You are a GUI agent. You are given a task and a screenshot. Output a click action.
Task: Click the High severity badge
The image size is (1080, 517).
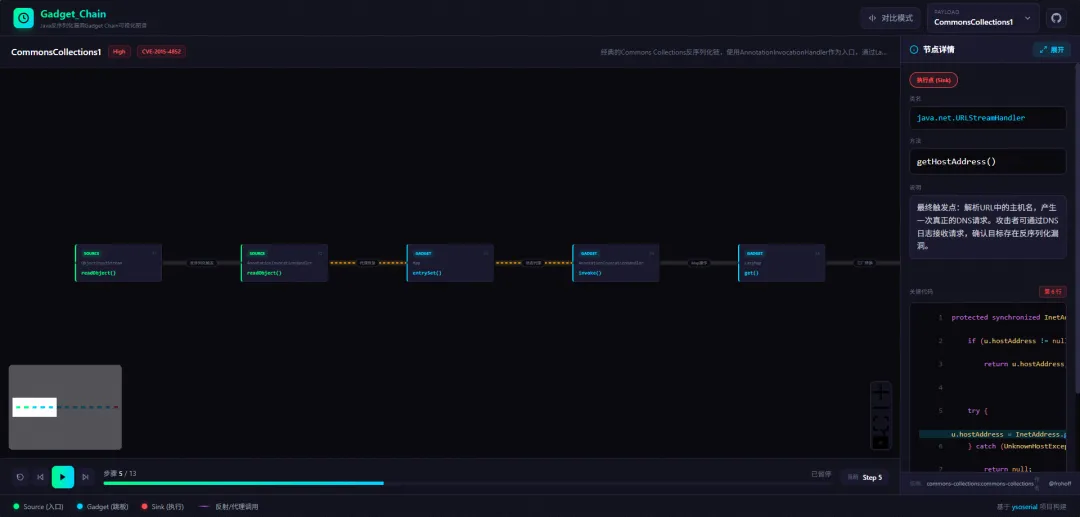(x=119, y=52)
